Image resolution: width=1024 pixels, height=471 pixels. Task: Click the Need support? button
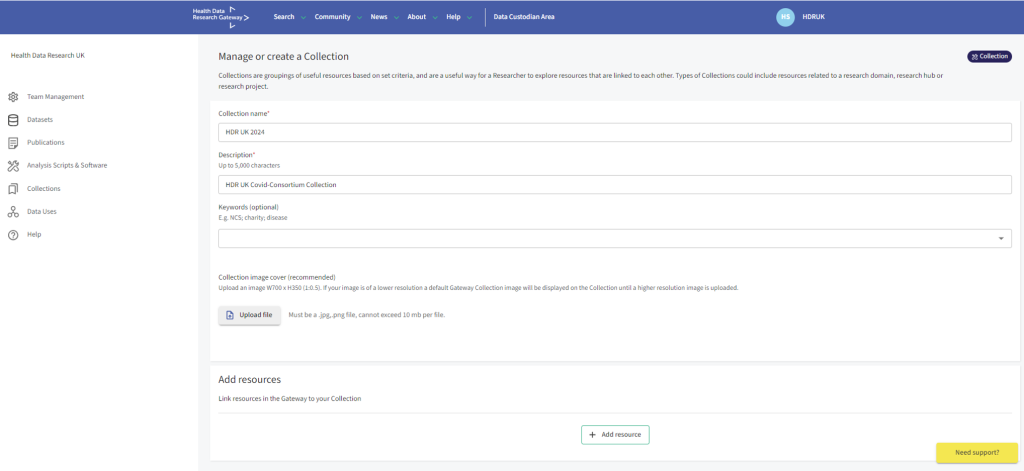tap(977, 452)
